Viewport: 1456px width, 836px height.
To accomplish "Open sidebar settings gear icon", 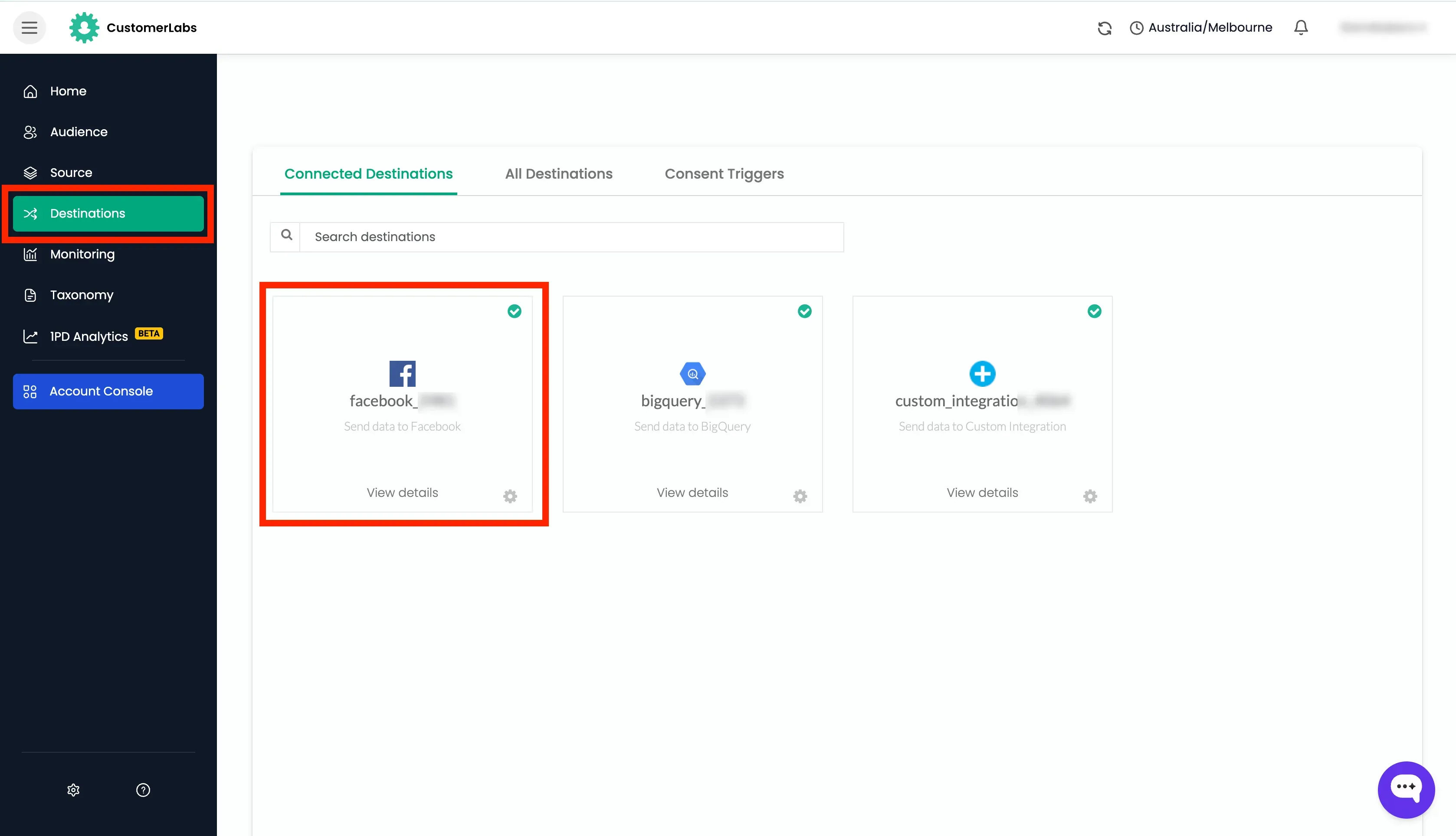I will pyautogui.click(x=73, y=790).
